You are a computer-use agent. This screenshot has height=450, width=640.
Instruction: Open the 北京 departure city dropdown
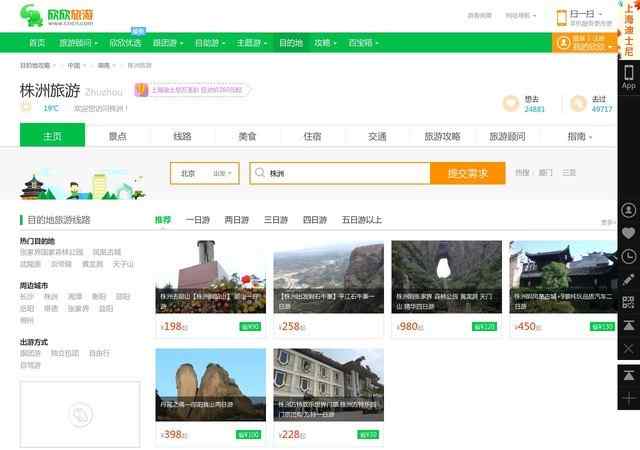pyautogui.click(x=205, y=173)
